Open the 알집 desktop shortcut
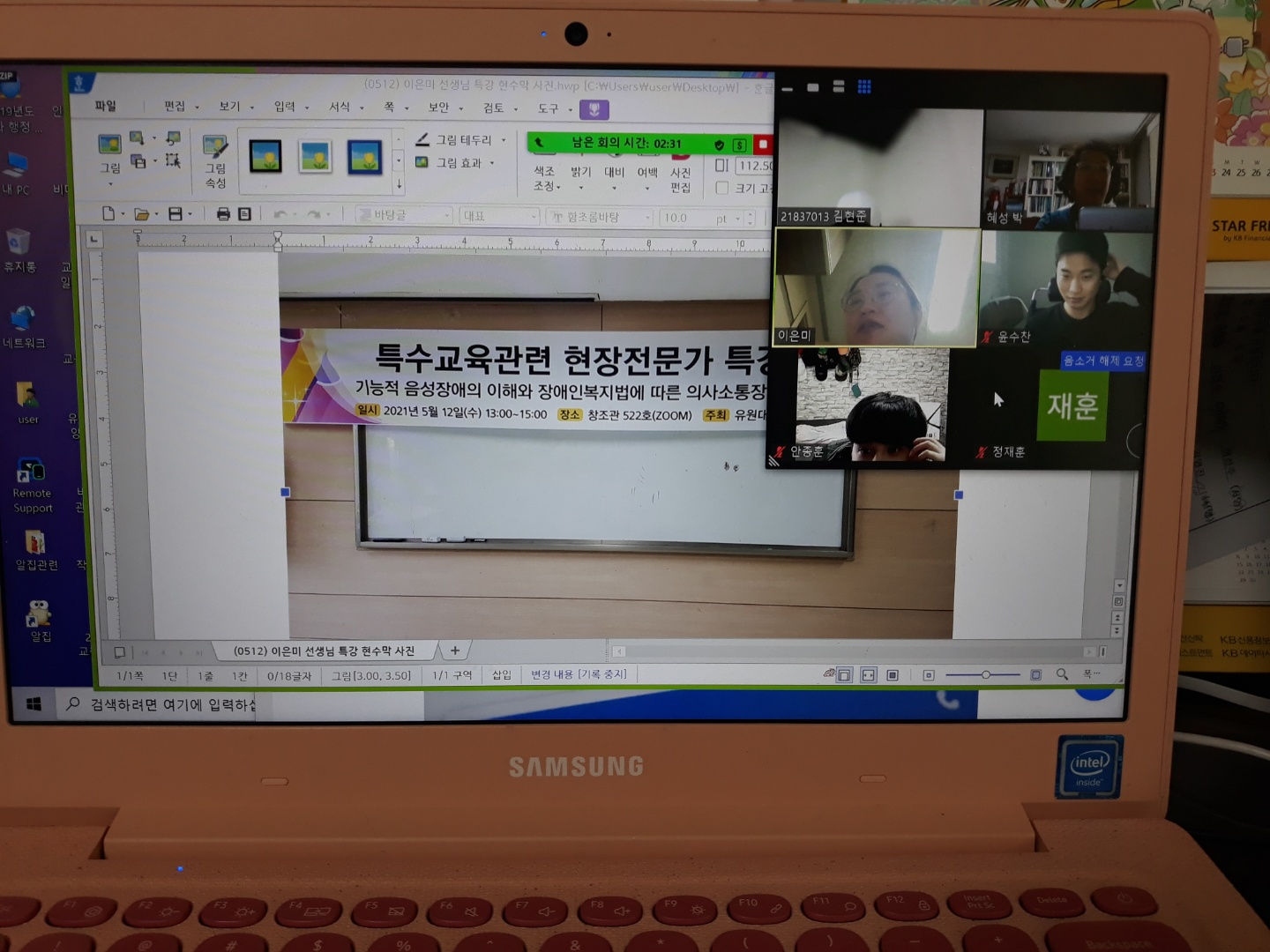1270x952 pixels. [x=40, y=620]
